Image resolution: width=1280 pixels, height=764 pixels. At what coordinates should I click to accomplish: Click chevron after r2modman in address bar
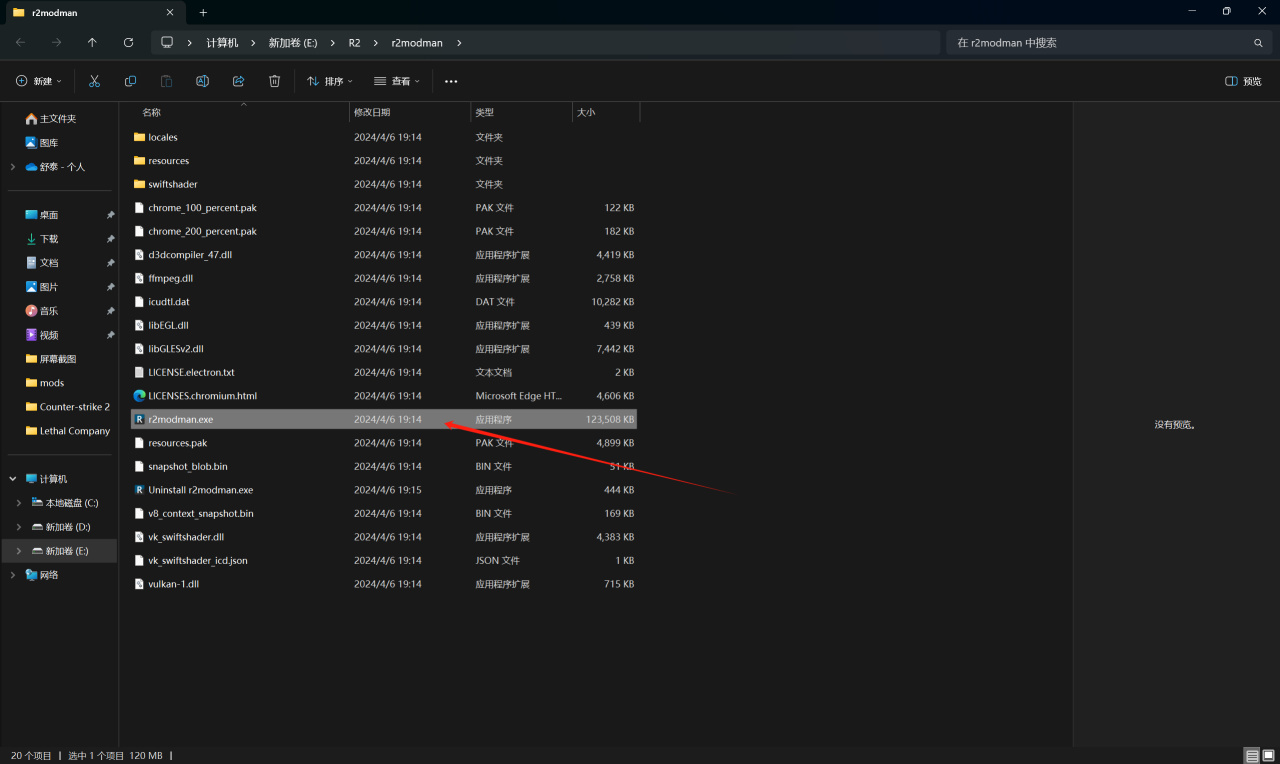point(459,43)
